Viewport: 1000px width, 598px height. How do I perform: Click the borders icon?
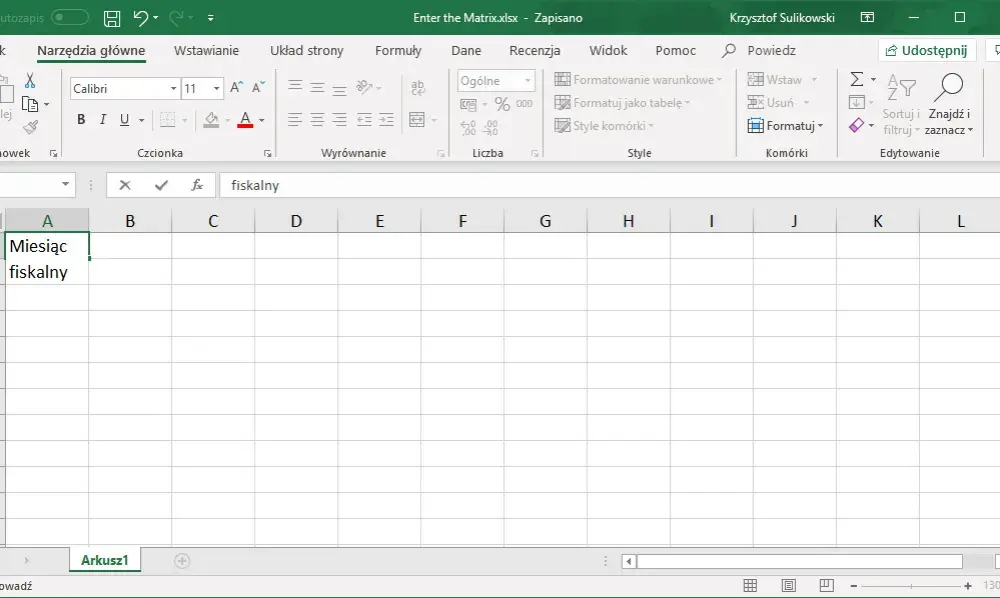coord(167,119)
